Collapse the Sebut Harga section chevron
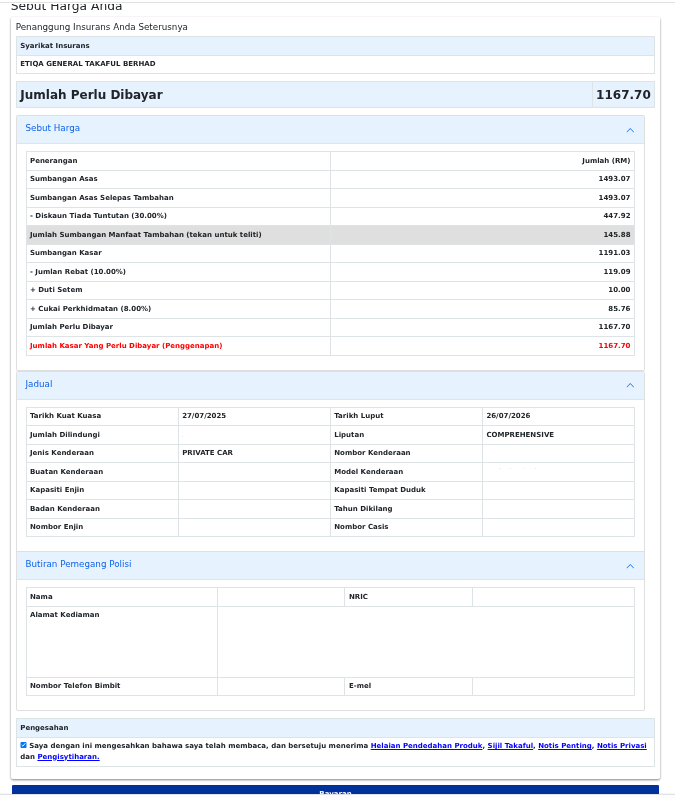 630,130
